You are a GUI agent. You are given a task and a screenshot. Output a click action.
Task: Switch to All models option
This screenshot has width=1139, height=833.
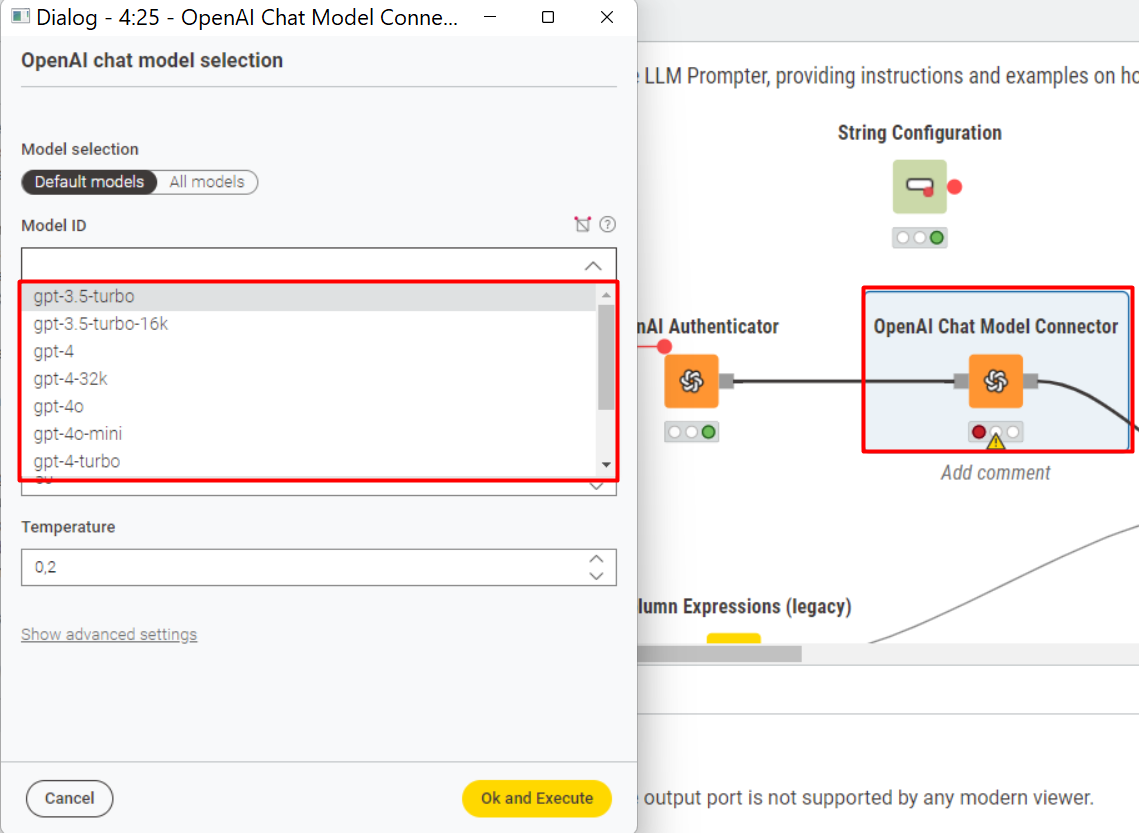click(x=207, y=182)
